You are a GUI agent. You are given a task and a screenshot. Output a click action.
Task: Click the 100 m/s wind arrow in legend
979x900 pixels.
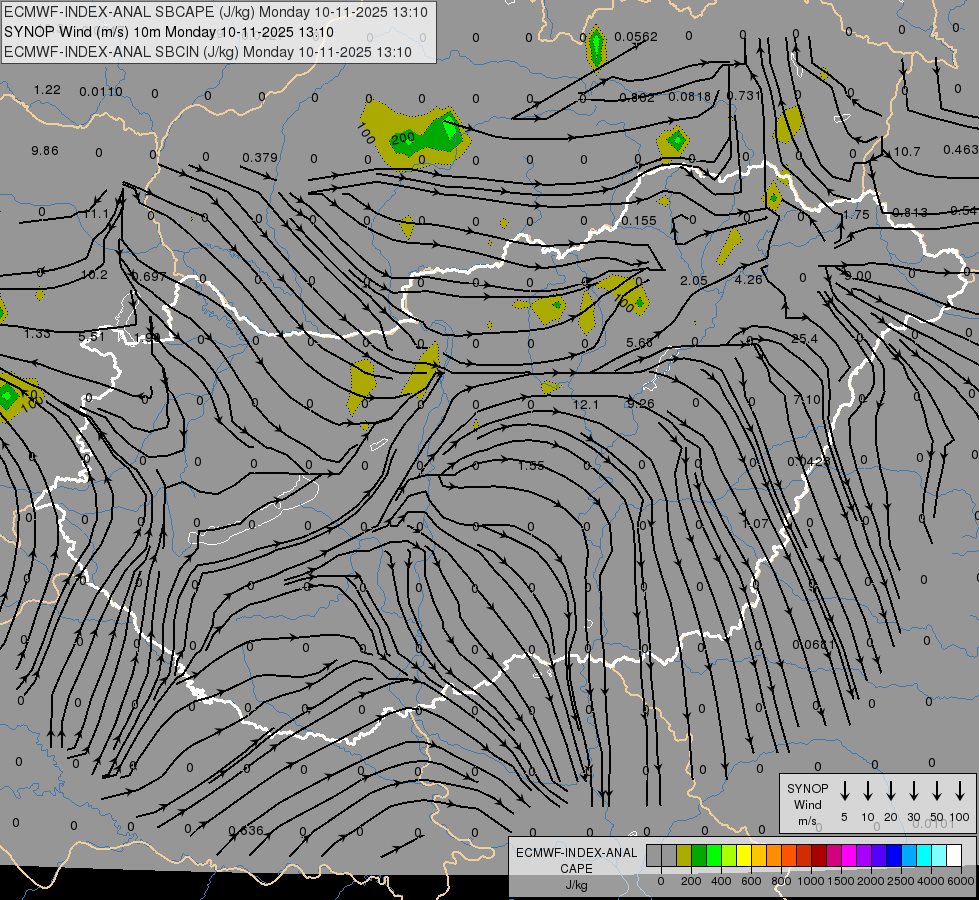coord(960,791)
